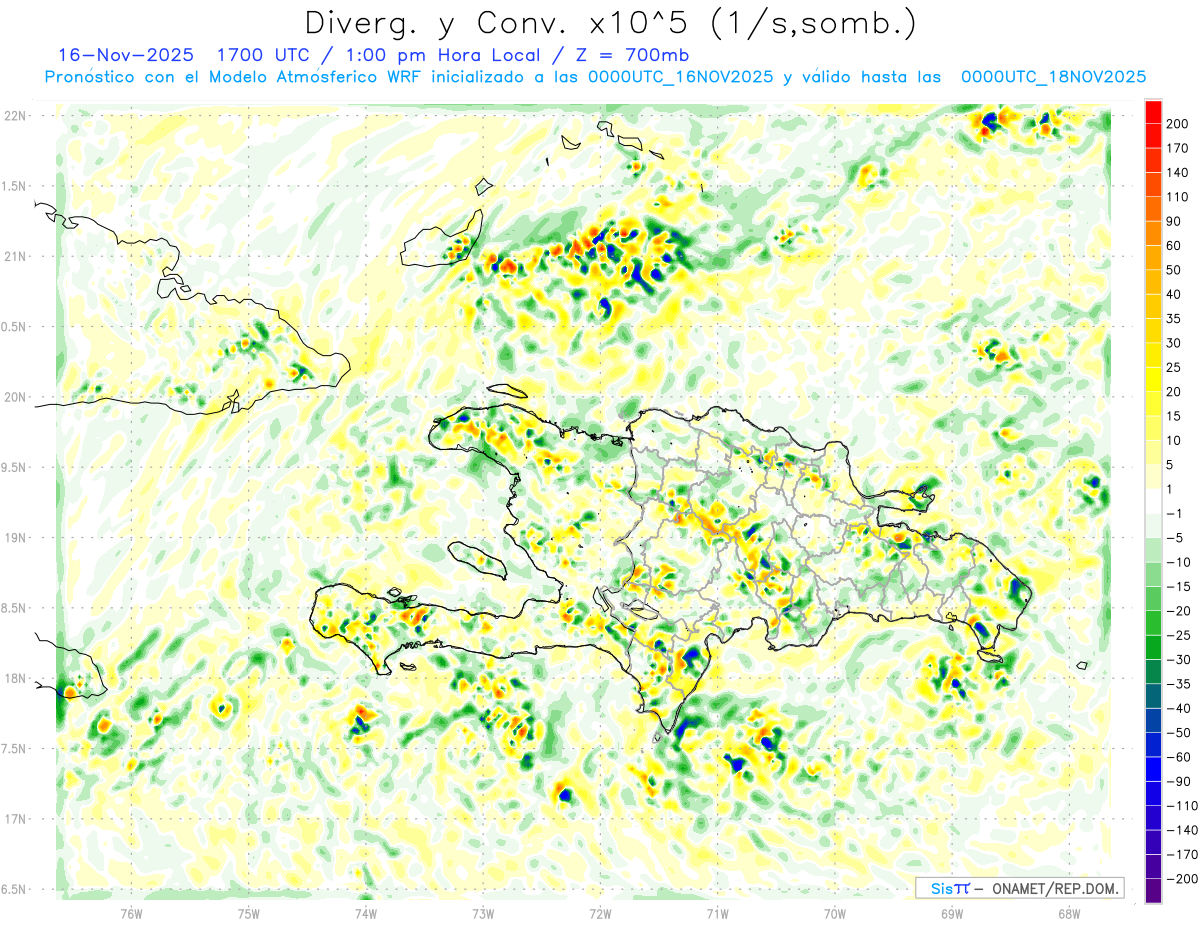Screen dimensions: 1200x927
Task: Click the '7.5N' latitude label
Action: pos(15,748)
